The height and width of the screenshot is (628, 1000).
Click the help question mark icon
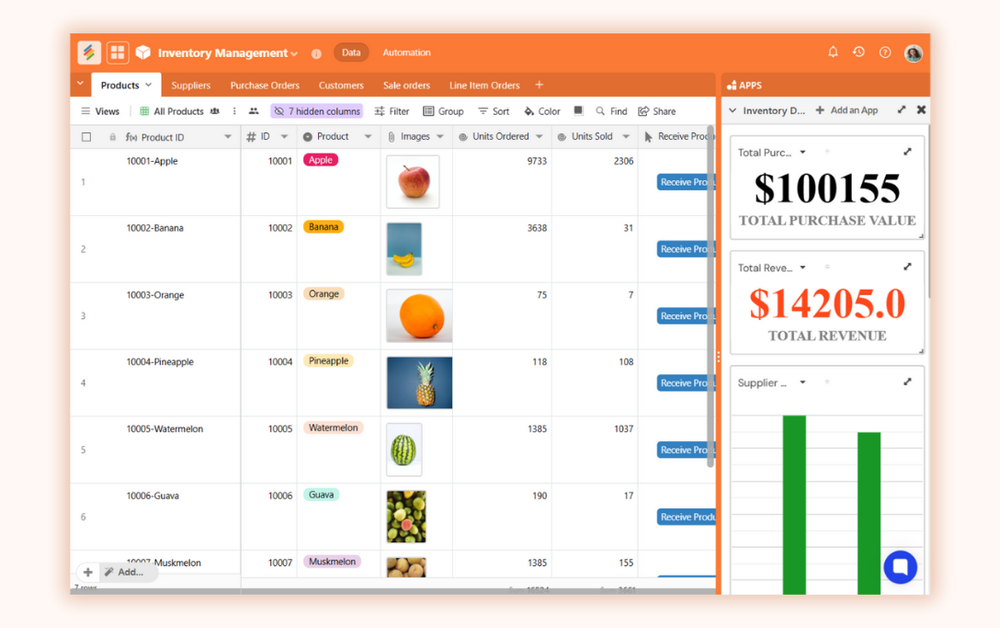coord(884,52)
